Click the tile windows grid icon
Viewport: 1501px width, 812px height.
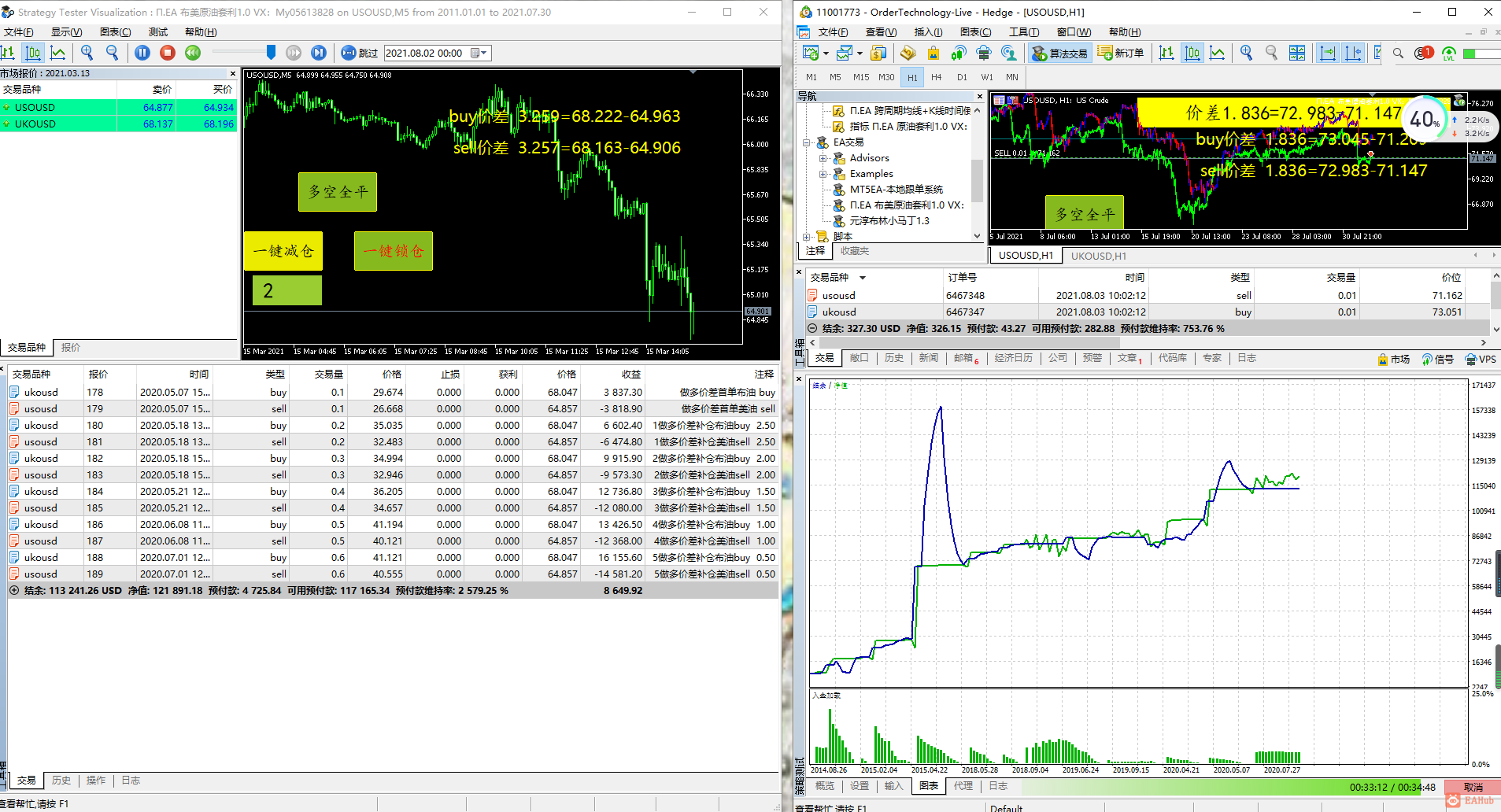coord(1297,53)
